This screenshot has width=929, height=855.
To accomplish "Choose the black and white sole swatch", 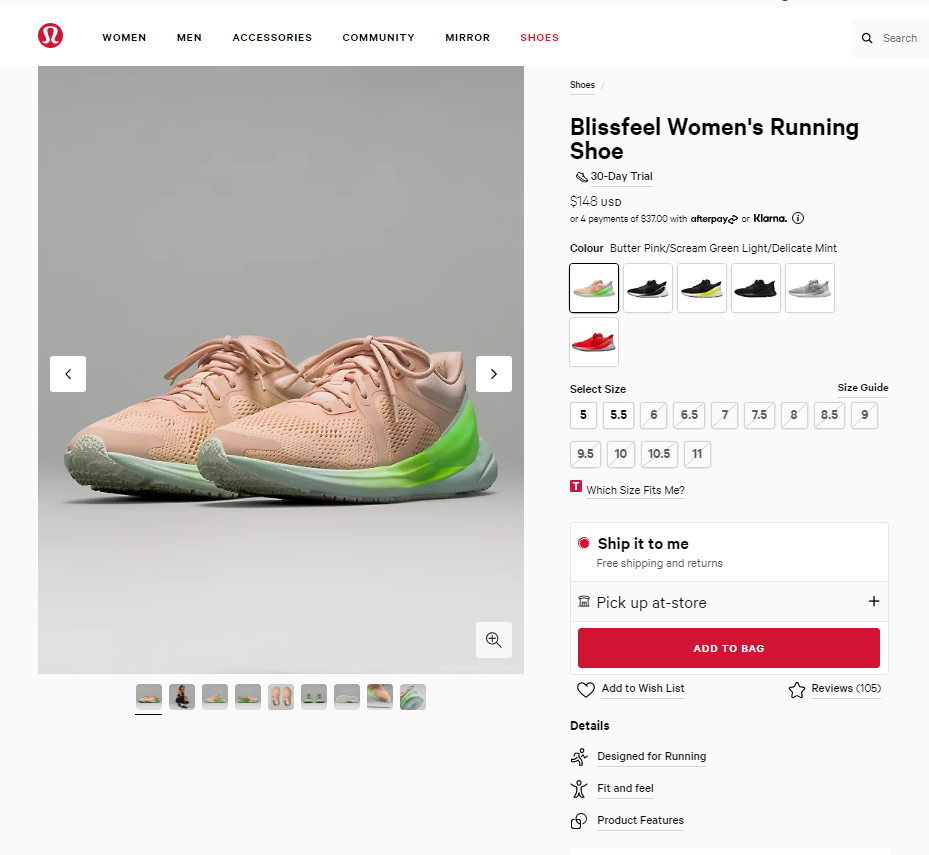I will coord(648,288).
